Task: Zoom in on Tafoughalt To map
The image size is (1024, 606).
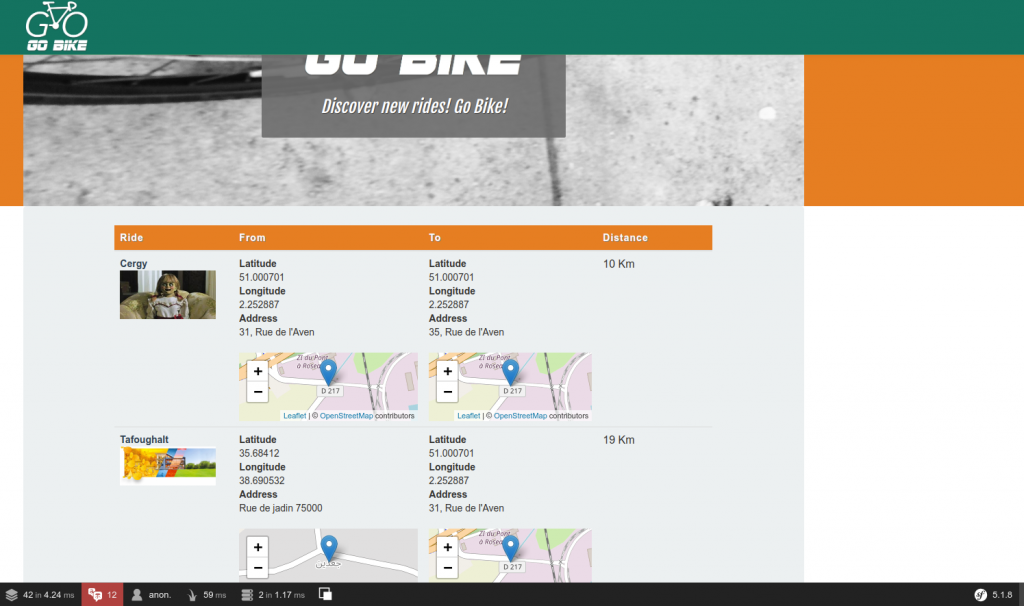Action: point(447,547)
